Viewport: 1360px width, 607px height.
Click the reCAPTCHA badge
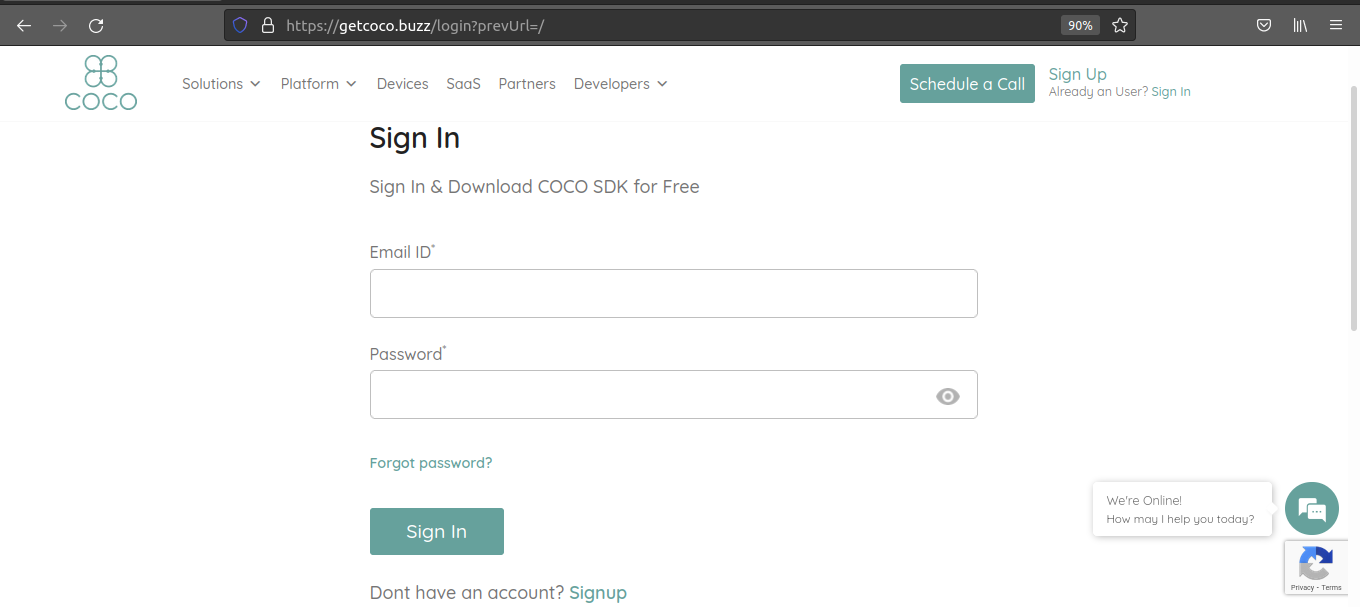pos(1317,568)
